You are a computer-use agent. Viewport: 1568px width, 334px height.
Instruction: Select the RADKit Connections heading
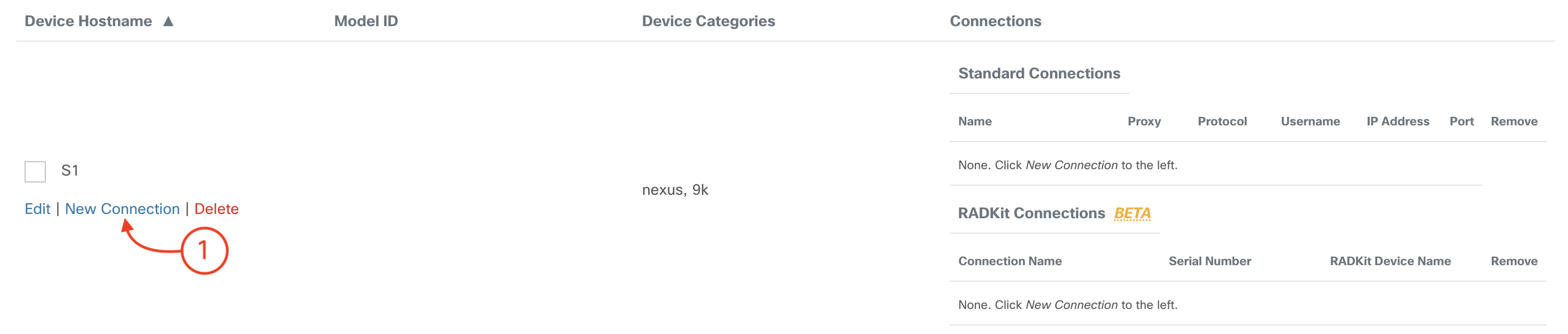tap(1031, 213)
